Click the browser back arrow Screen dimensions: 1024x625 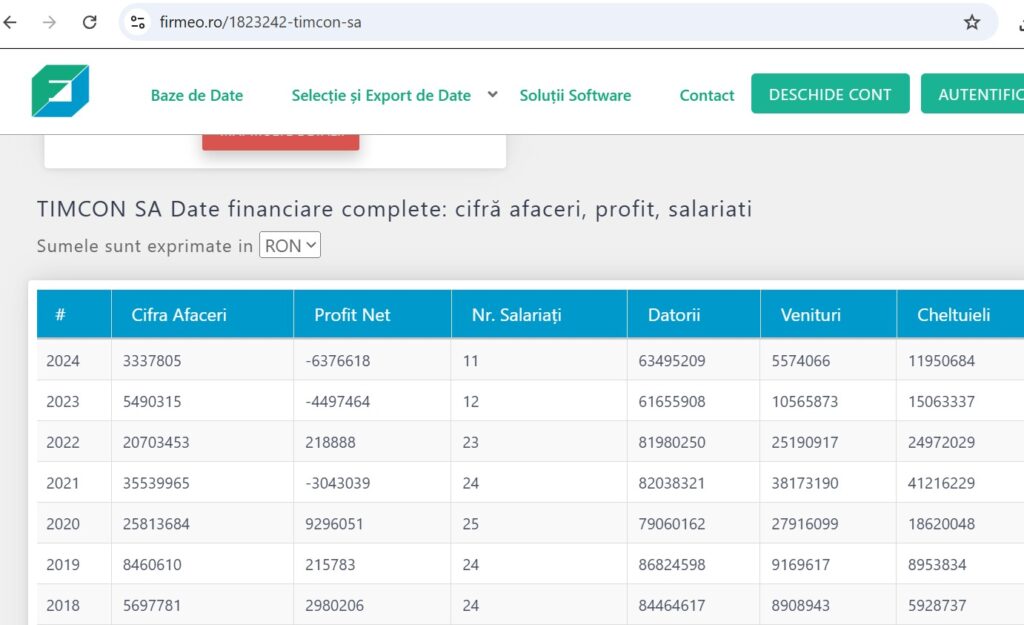click(x=11, y=22)
